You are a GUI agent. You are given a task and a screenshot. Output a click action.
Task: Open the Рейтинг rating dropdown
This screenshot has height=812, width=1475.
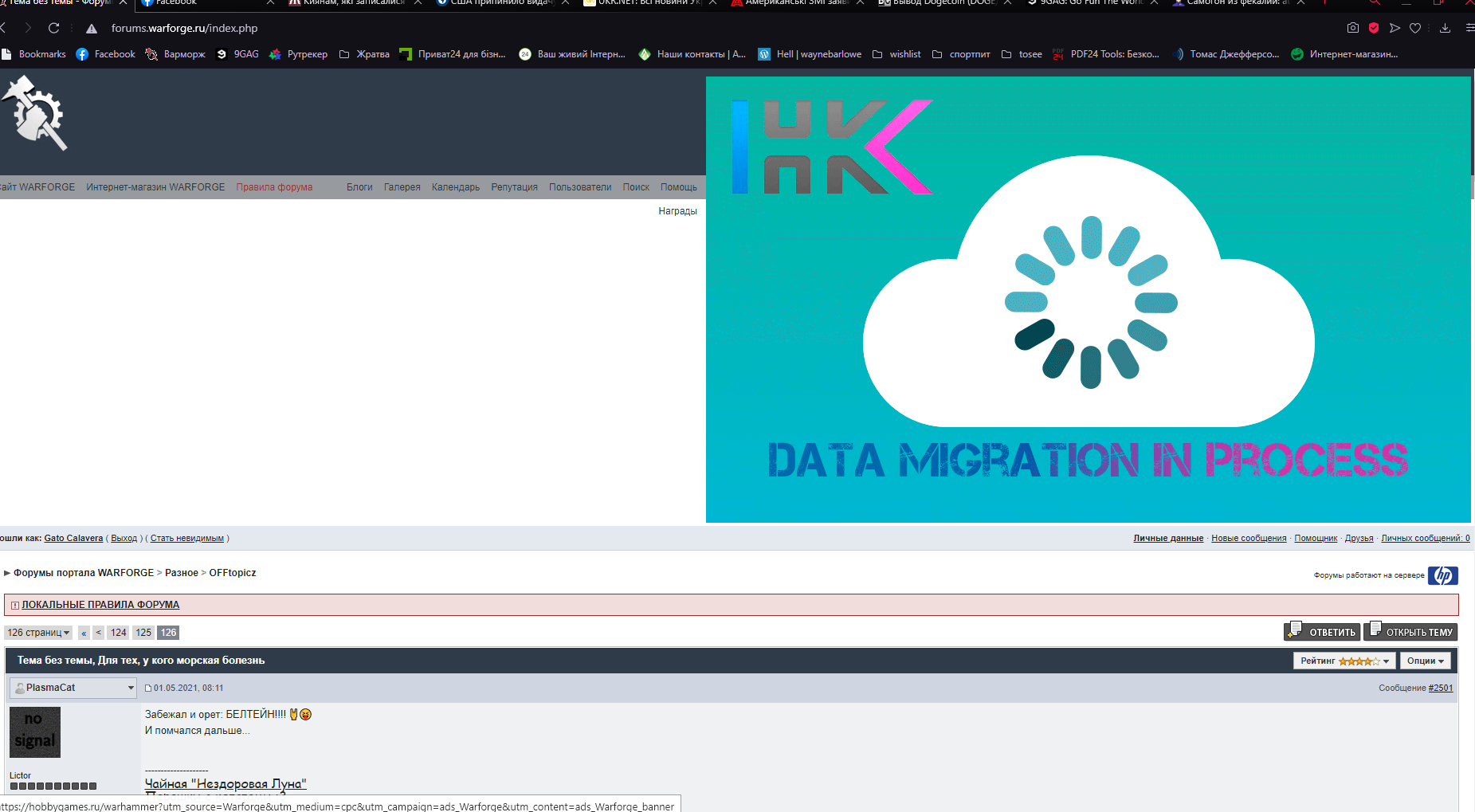pyautogui.click(x=1344, y=661)
